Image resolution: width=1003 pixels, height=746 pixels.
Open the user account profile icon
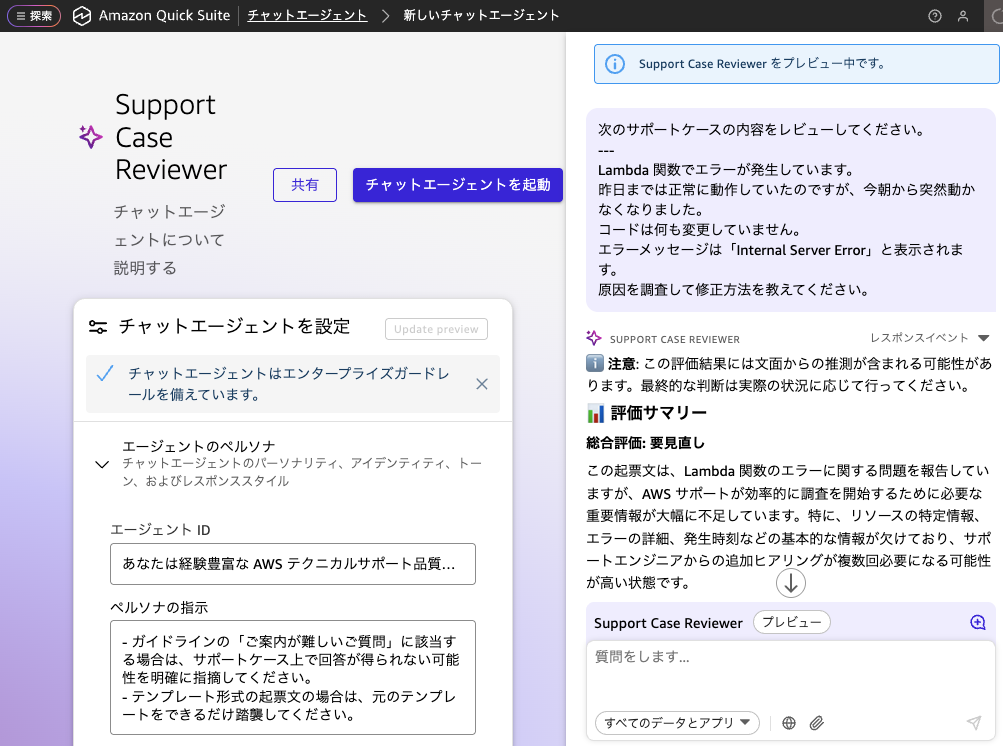coord(963,16)
